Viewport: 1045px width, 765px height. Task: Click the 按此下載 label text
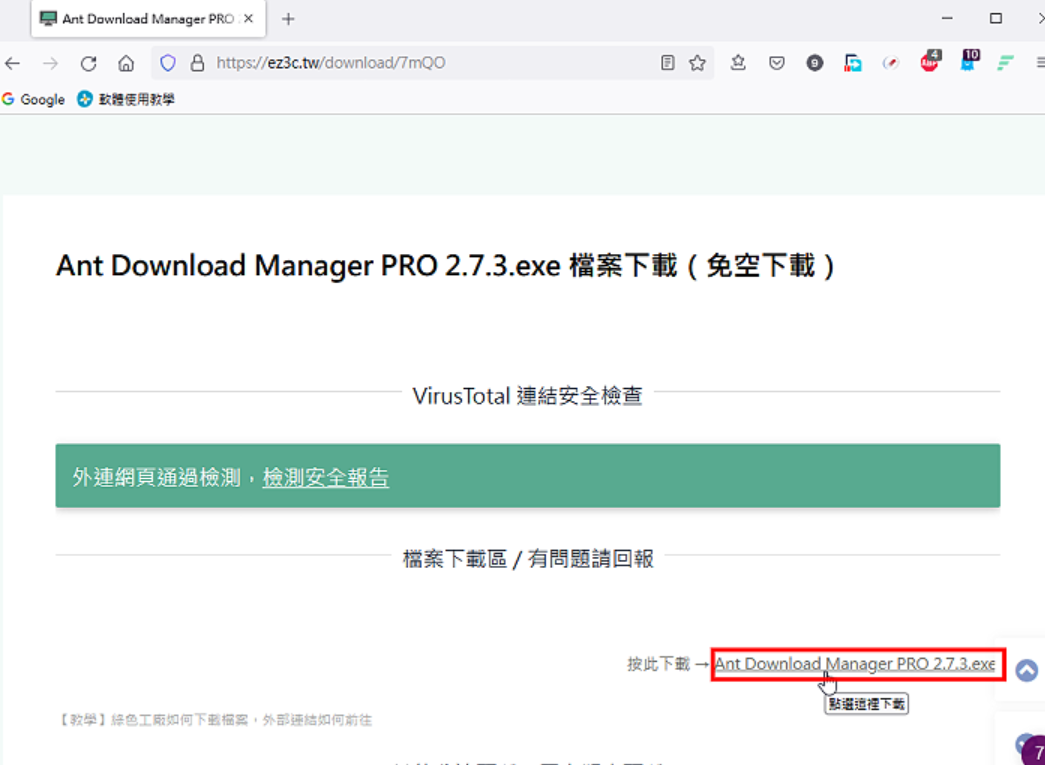tap(658, 664)
